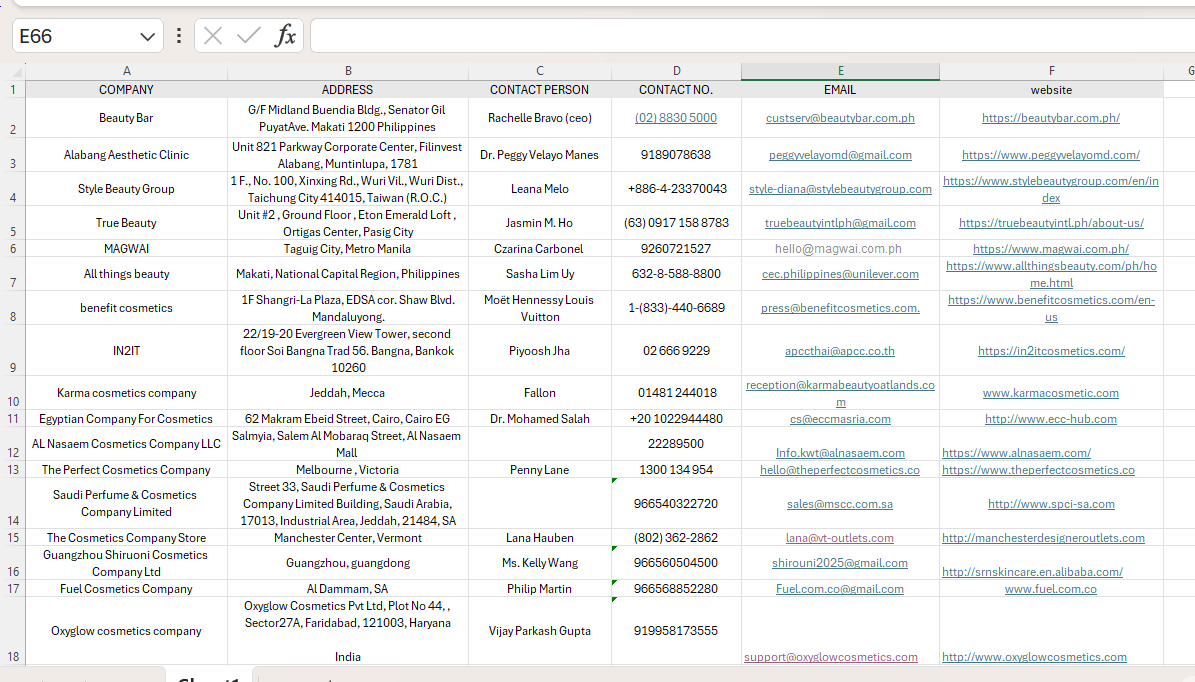Image resolution: width=1195 pixels, height=682 pixels.
Task: Open http://www.ecc-hub.com website link
Action: click(x=1051, y=419)
